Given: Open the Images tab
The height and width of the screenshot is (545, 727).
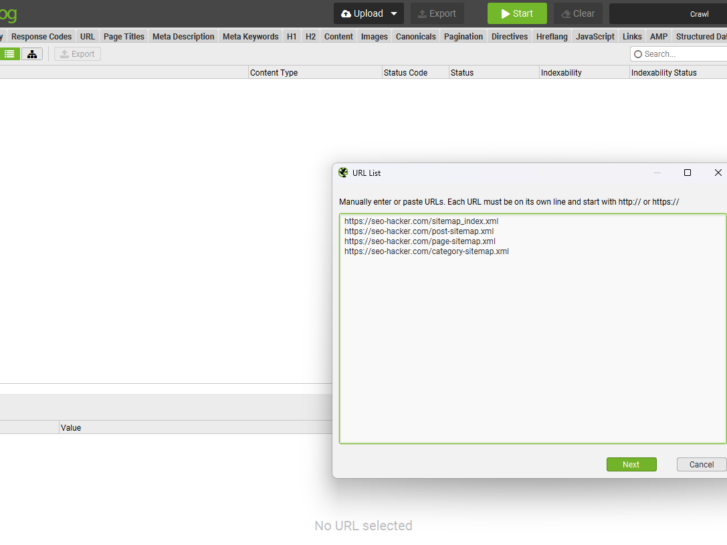Looking at the screenshot, I should (x=374, y=36).
